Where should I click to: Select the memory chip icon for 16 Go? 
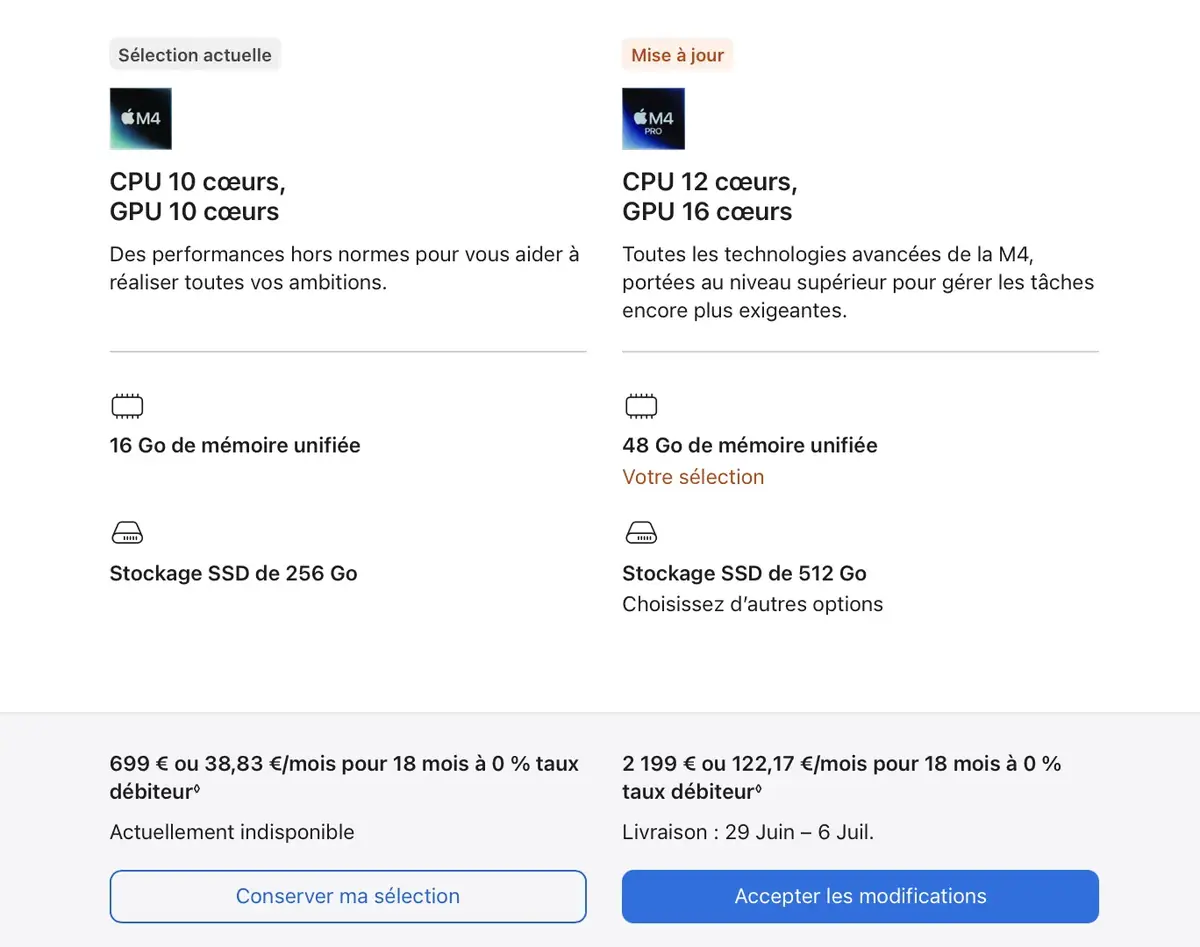[x=127, y=405]
